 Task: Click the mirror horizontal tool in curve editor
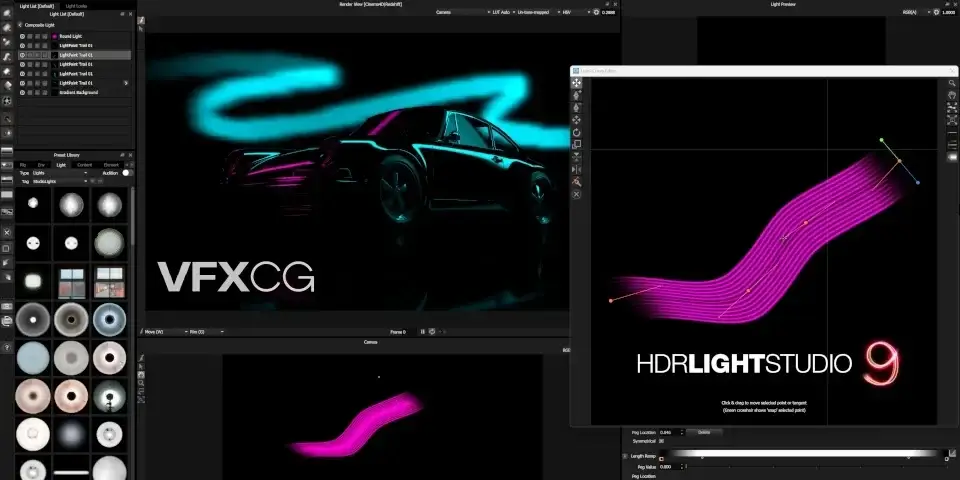click(576, 170)
